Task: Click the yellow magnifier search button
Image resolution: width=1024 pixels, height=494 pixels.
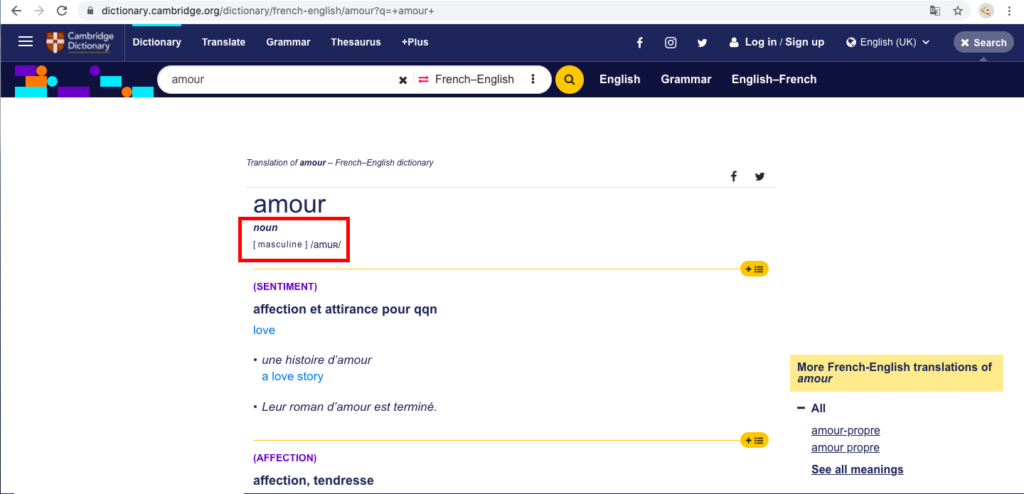Action: tap(569, 80)
